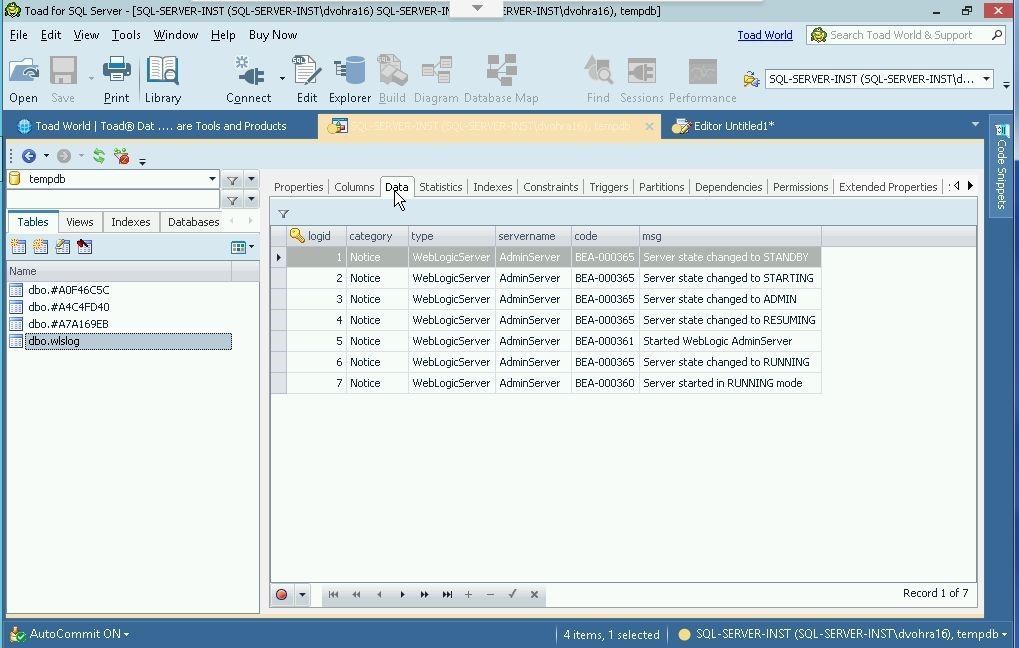Image resolution: width=1019 pixels, height=648 pixels.
Task: Sort by the servername column header
Action: (x=532, y=236)
